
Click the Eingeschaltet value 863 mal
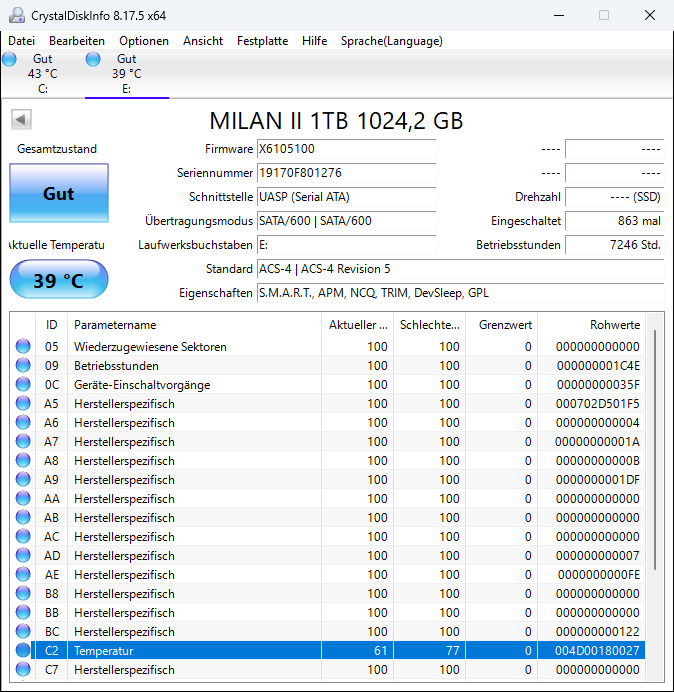click(x=614, y=221)
